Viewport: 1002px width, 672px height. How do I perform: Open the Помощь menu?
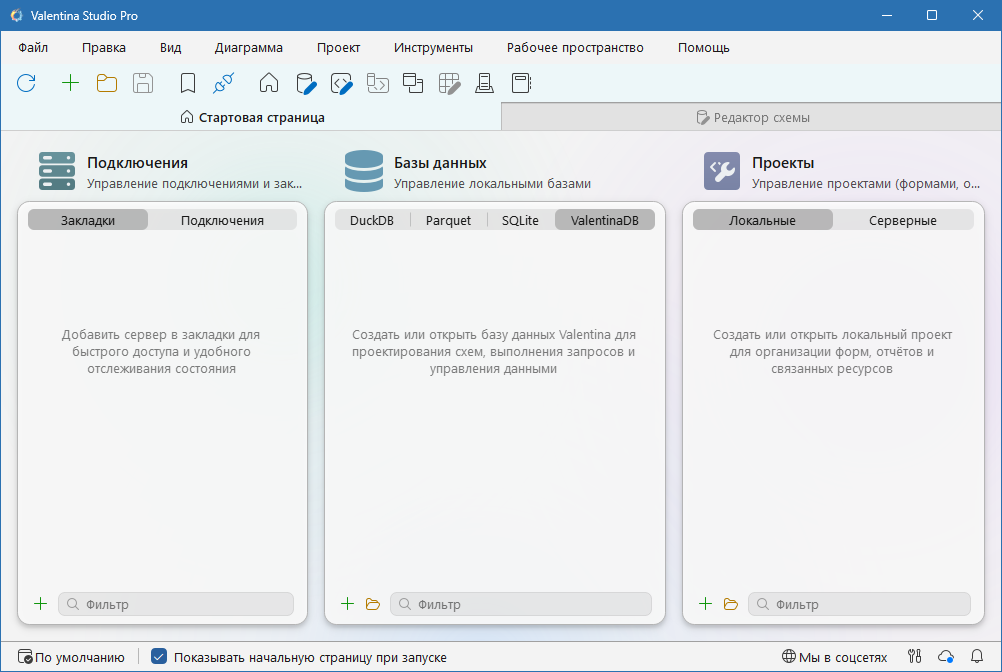(704, 48)
